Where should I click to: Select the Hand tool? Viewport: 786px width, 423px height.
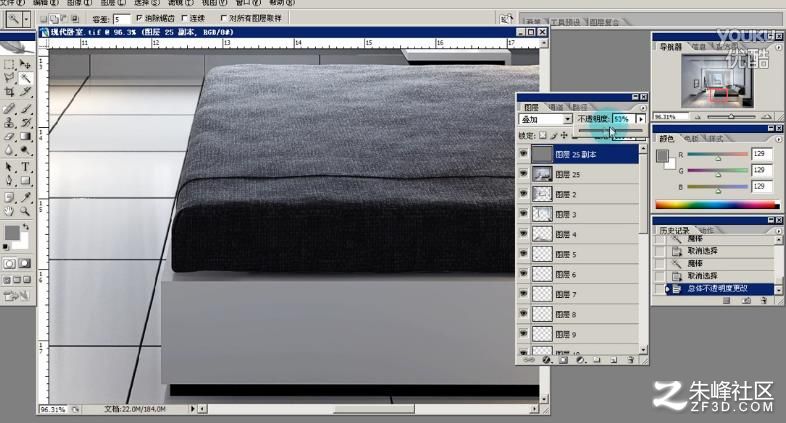click(10, 211)
